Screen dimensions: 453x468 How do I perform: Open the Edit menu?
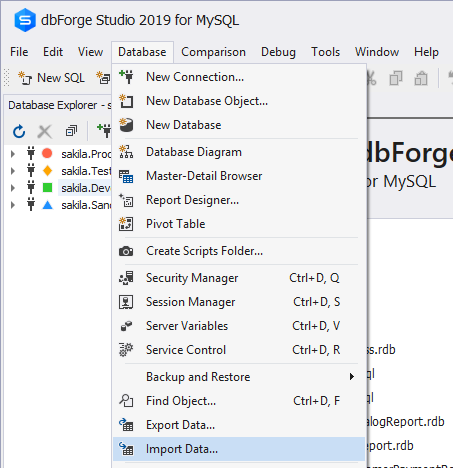(53, 52)
